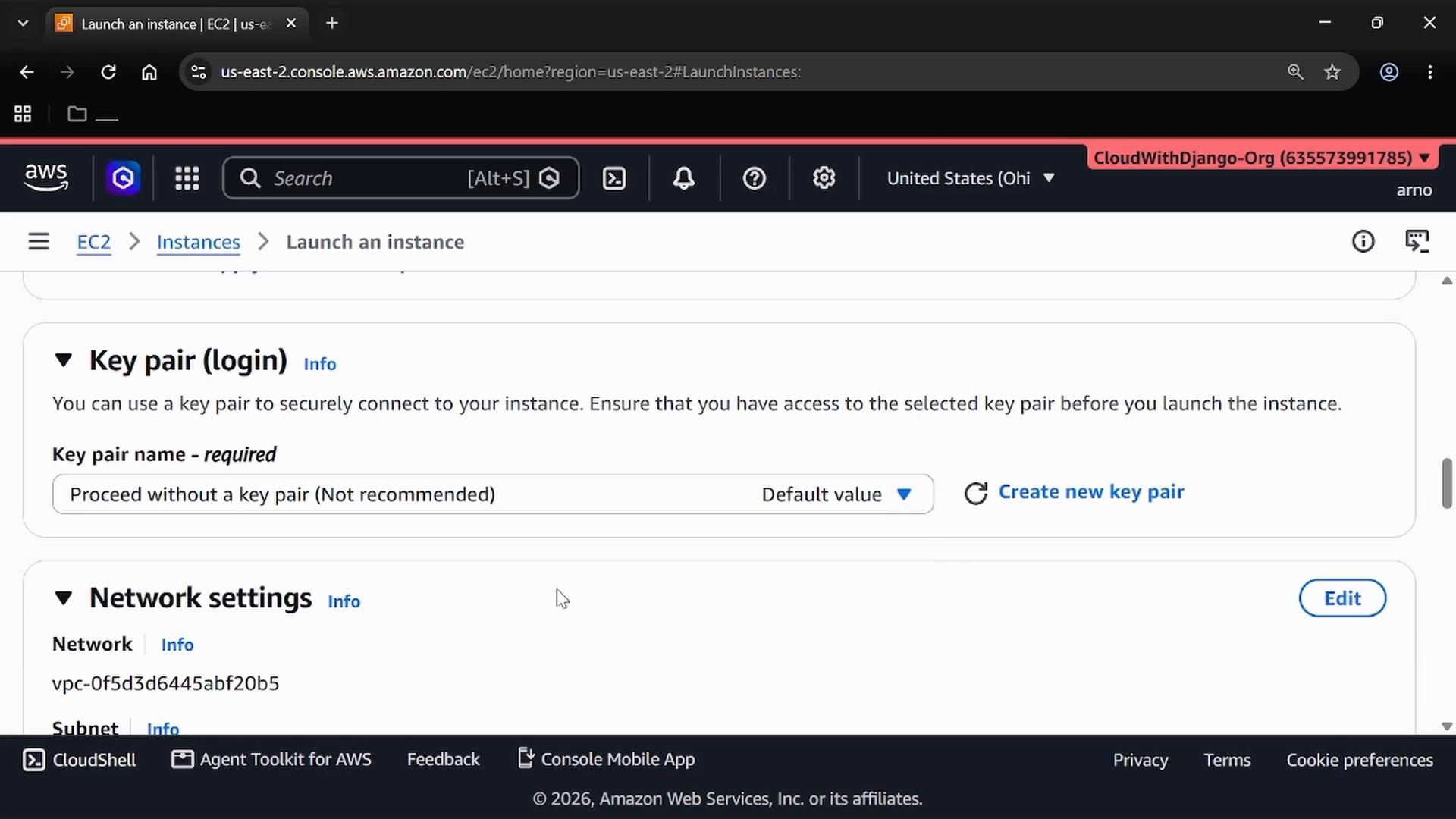The width and height of the screenshot is (1456, 819).
Task: Toggle the side navigation hamburger menu
Action: point(39,242)
